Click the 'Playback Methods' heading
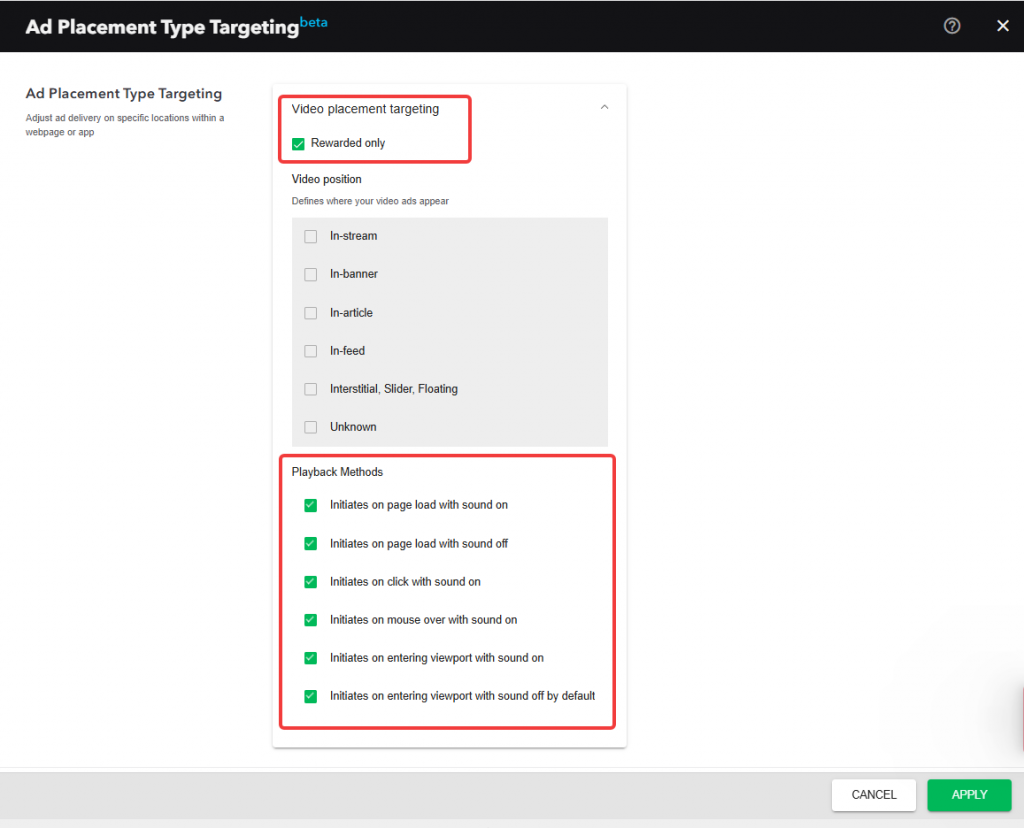Screen dimensions: 1024x828 [x=337, y=471]
